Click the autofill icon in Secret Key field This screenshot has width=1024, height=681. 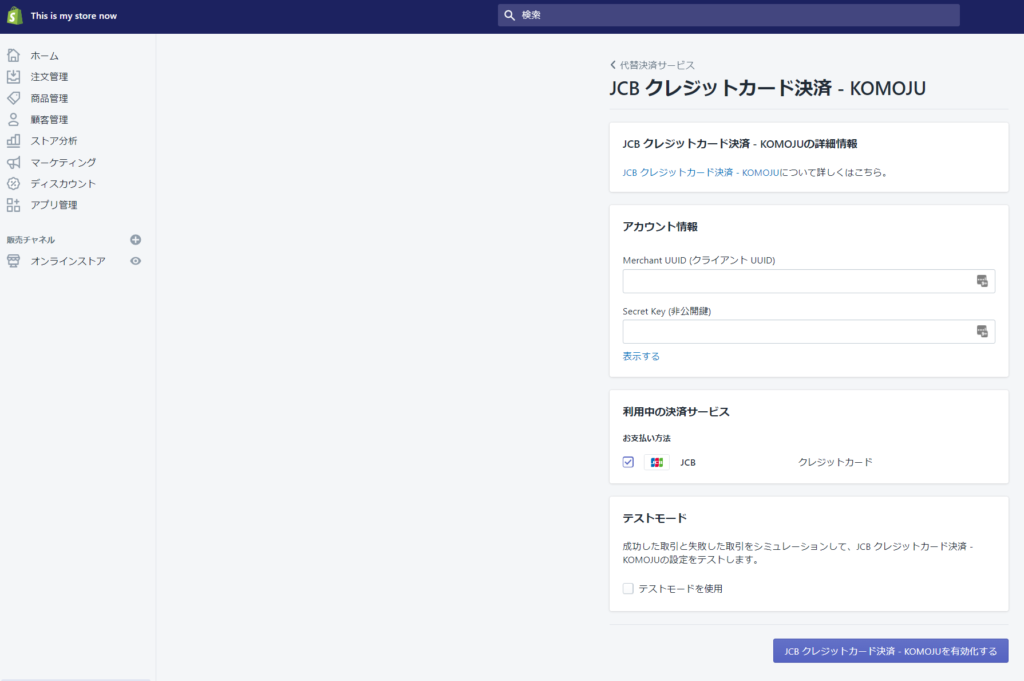point(982,332)
